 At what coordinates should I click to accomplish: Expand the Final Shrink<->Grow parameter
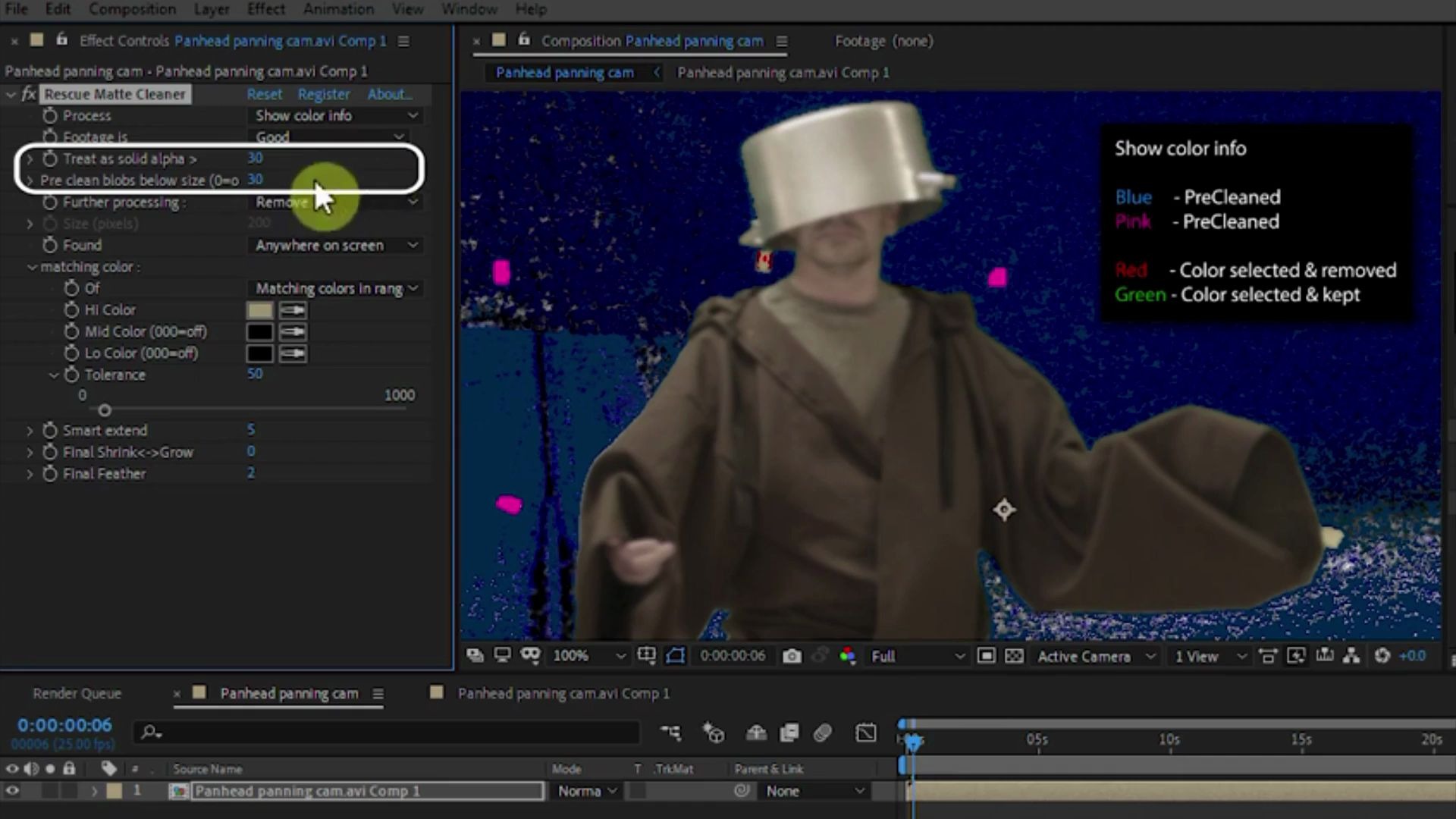click(x=30, y=451)
